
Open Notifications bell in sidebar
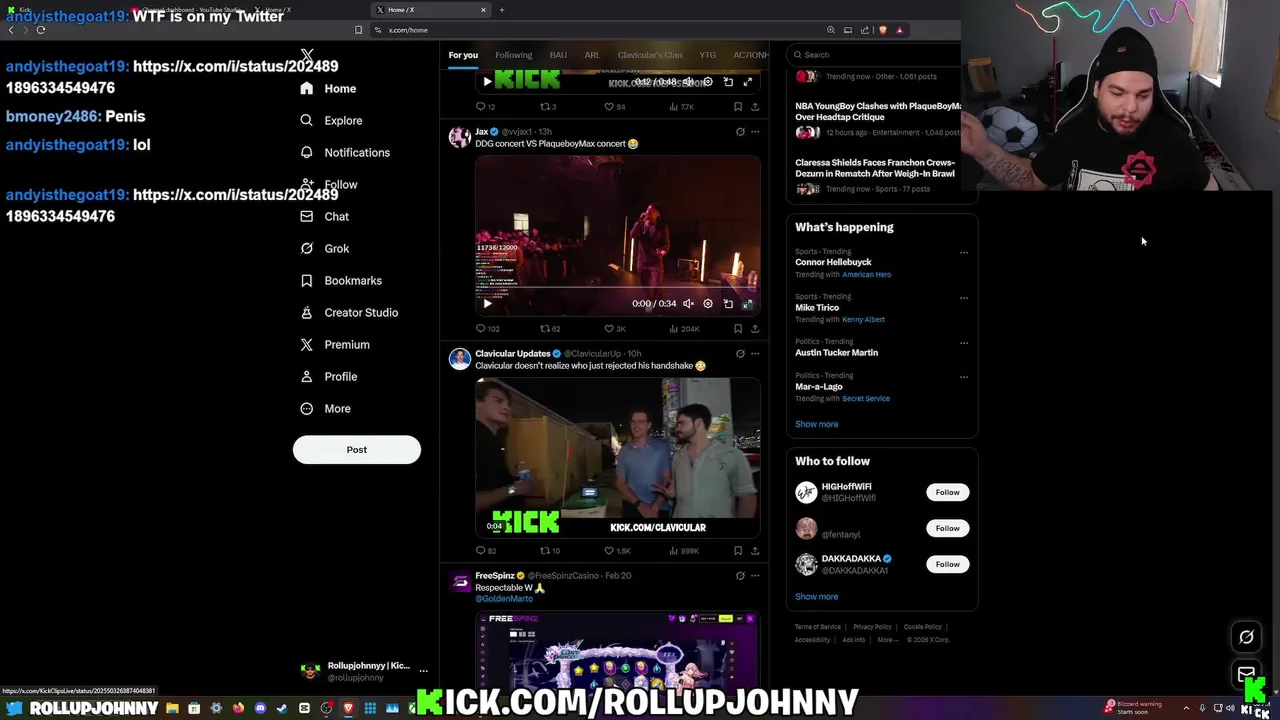345,153
